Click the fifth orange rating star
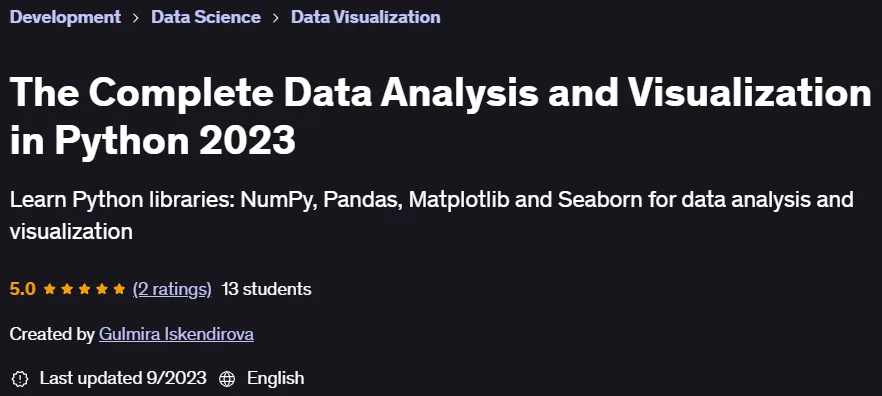Image resolution: width=882 pixels, height=396 pixels. tap(119, 289)
